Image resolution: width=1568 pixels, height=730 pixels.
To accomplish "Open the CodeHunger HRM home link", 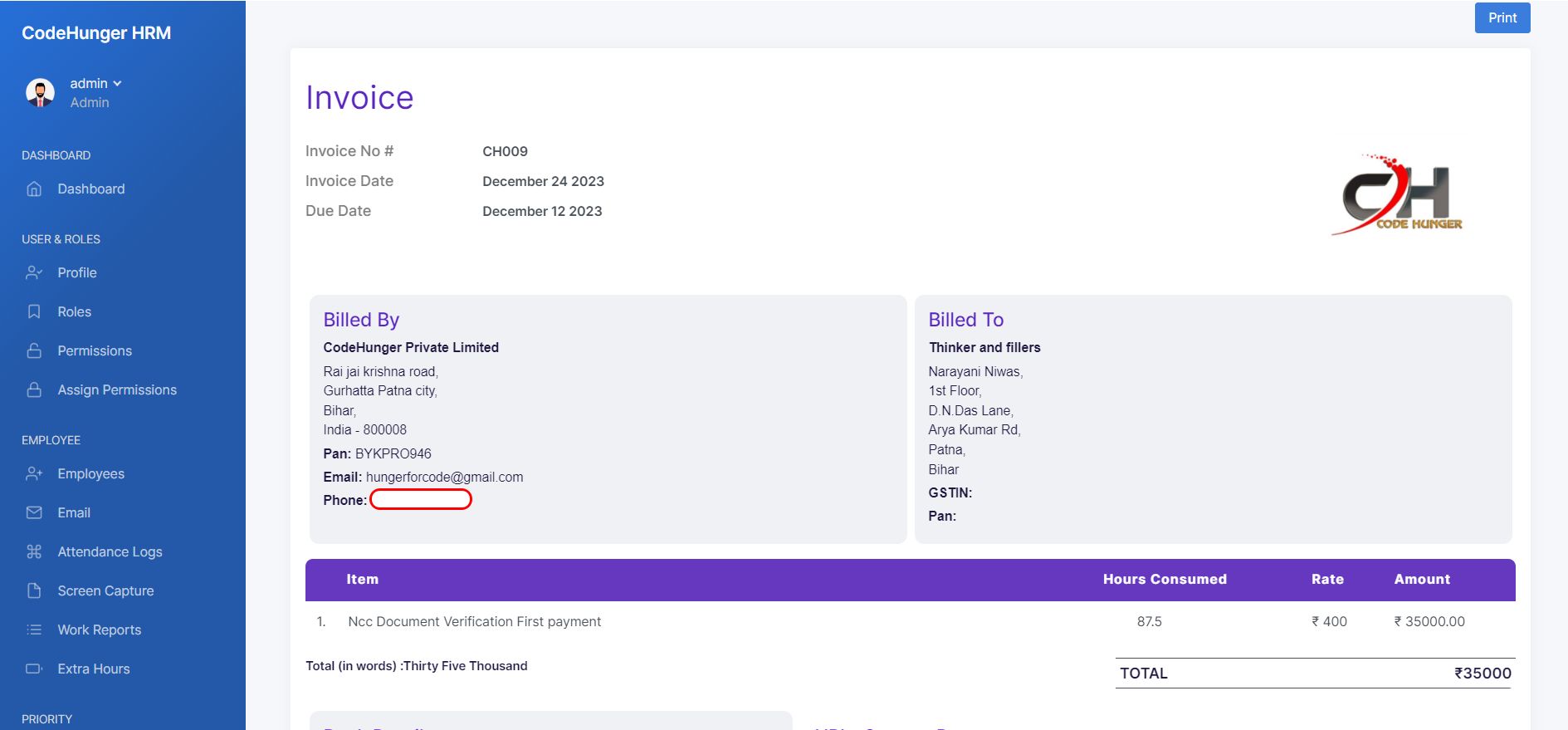I will (96, 33).
